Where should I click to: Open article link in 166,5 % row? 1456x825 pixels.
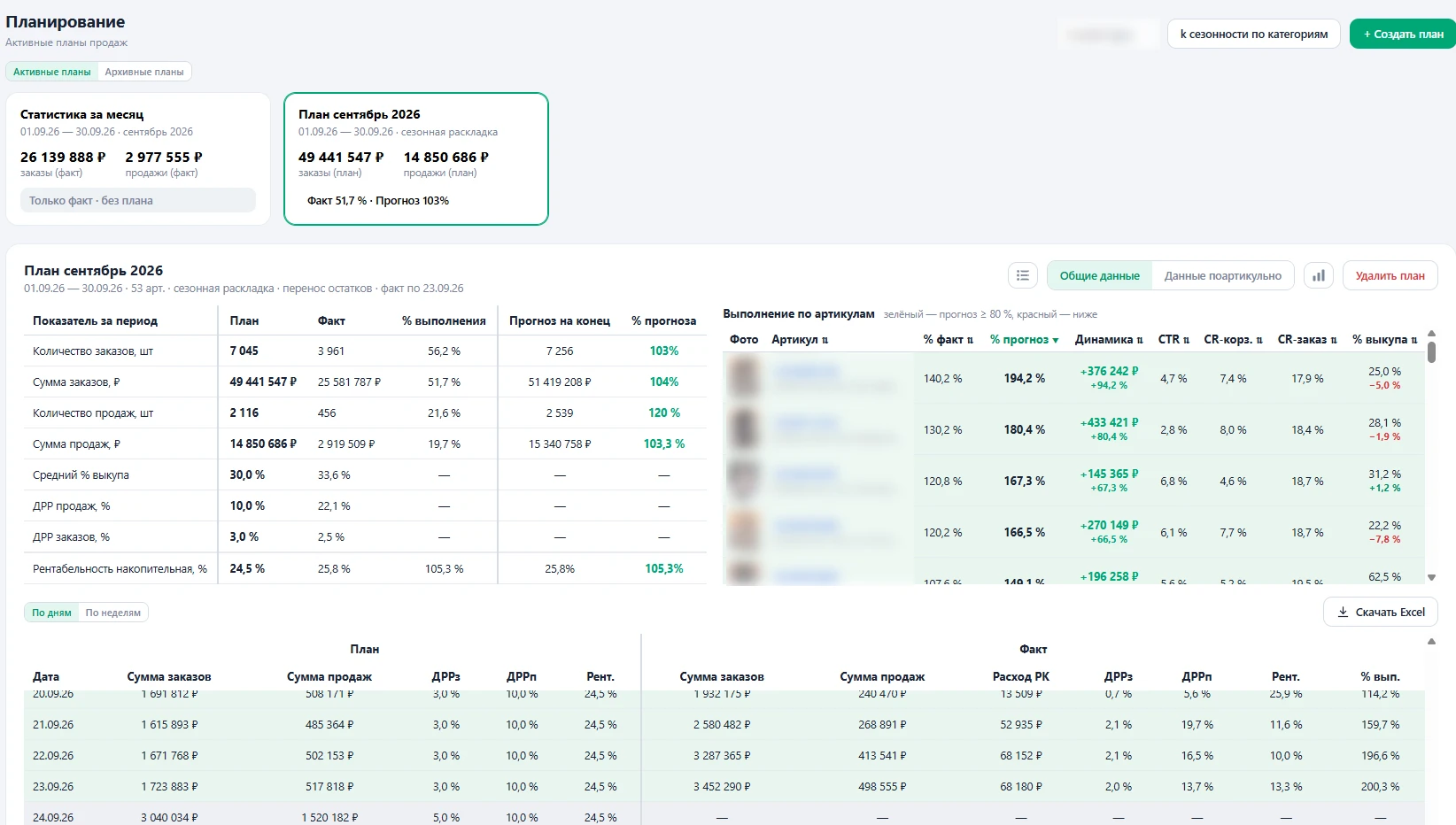tap(805, 526)
